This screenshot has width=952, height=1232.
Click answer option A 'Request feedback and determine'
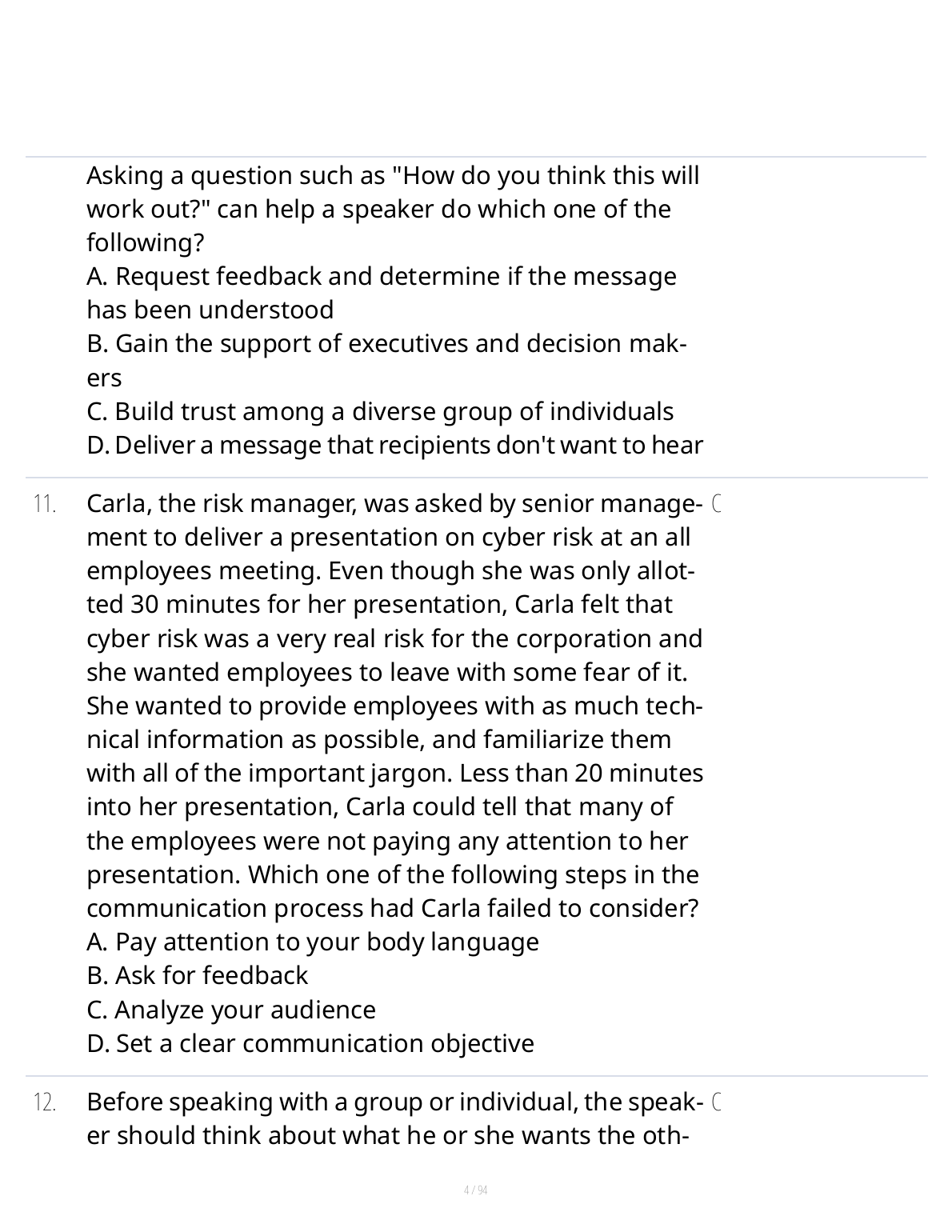381,277
